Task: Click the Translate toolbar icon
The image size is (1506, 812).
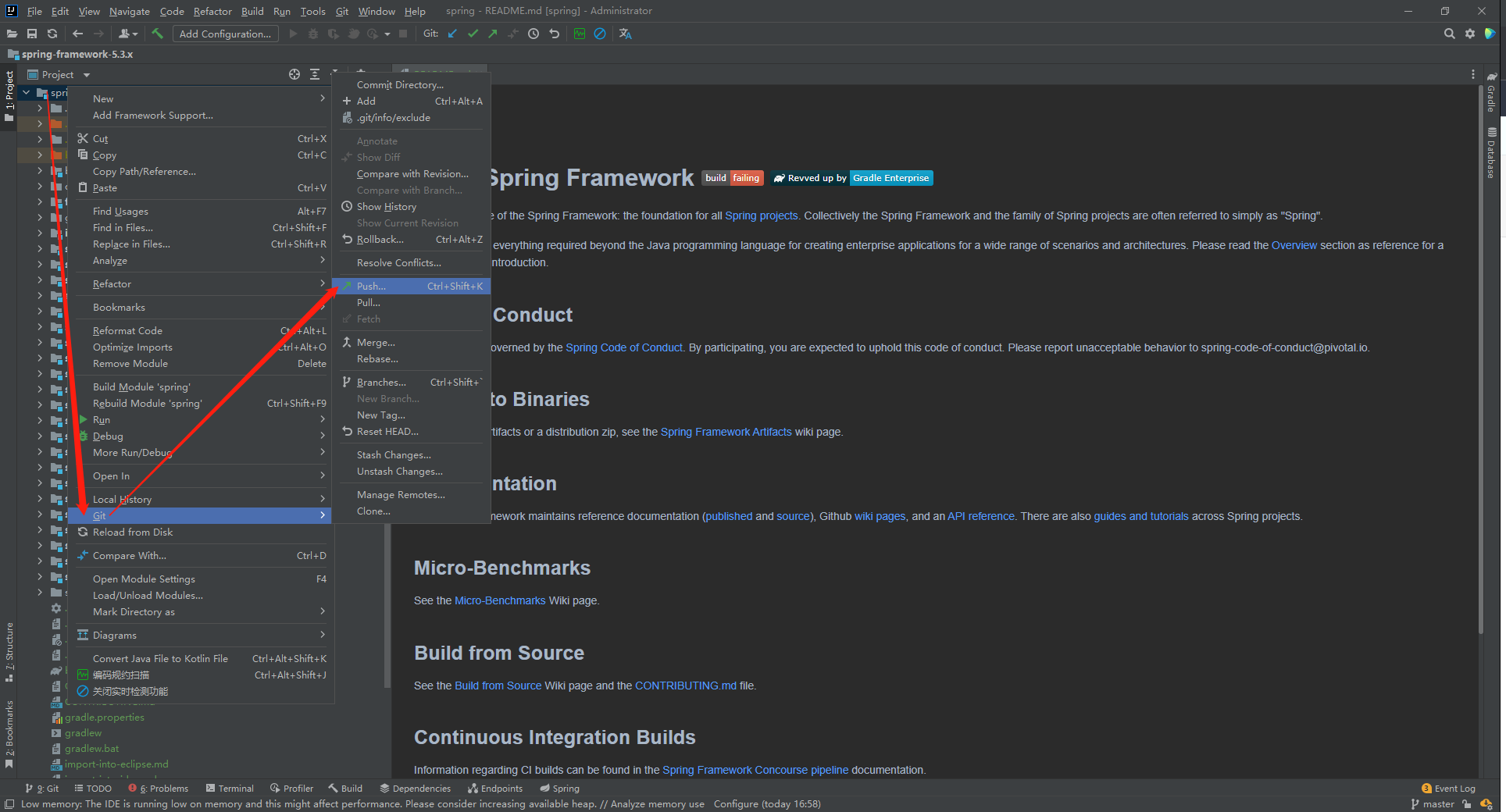Action: 625,34
